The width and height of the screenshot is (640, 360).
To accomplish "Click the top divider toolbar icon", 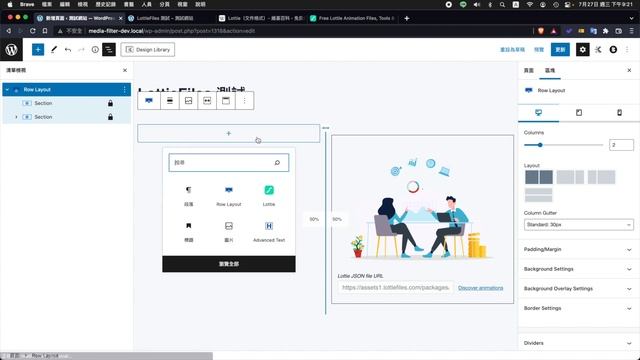I will 226,101.
